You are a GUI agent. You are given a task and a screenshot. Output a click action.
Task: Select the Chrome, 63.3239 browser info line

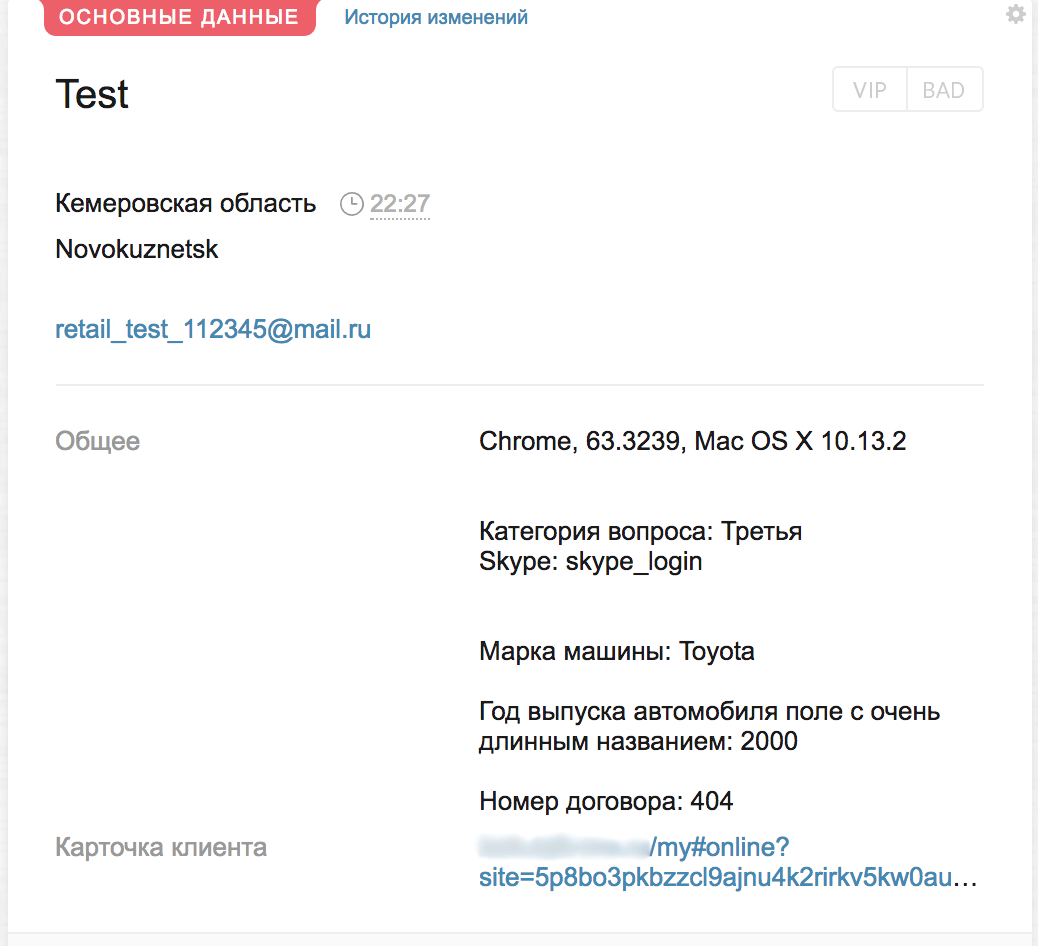coord(692,441)
